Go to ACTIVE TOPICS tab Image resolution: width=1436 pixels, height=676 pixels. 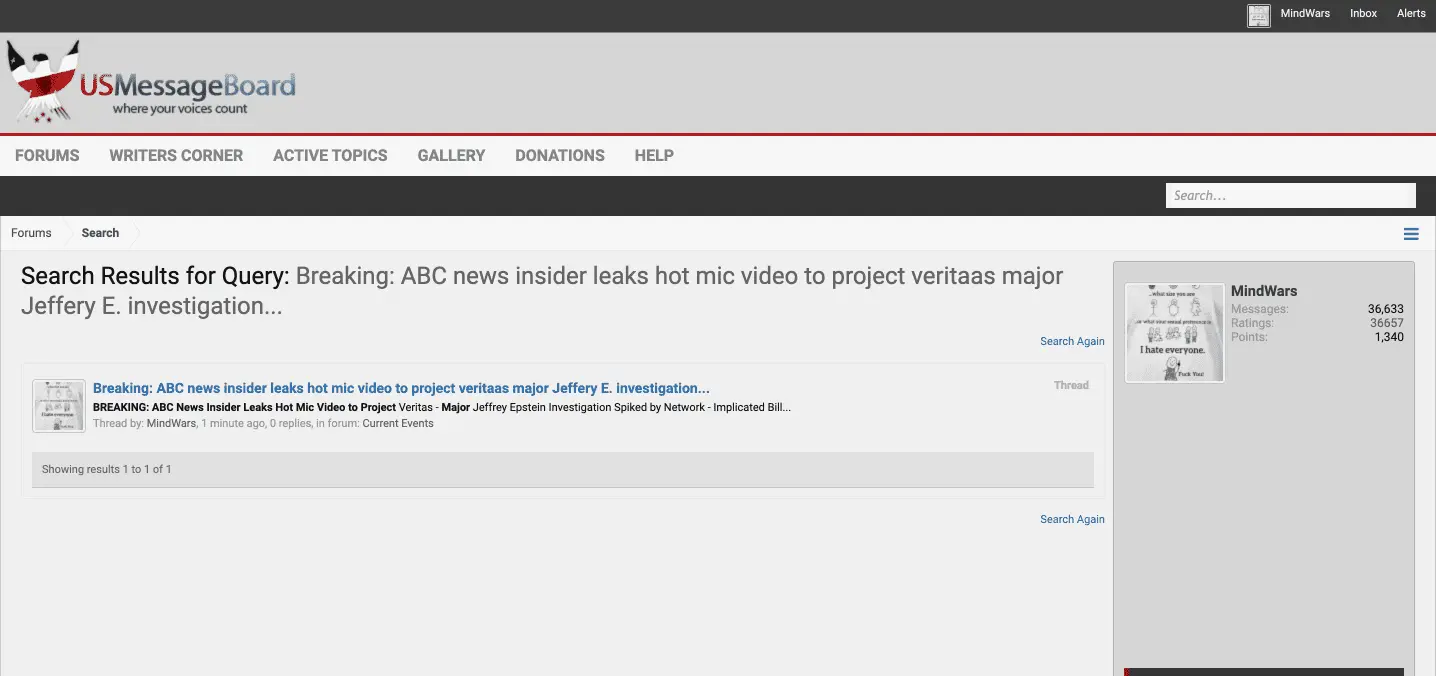(x=330, y=155)
